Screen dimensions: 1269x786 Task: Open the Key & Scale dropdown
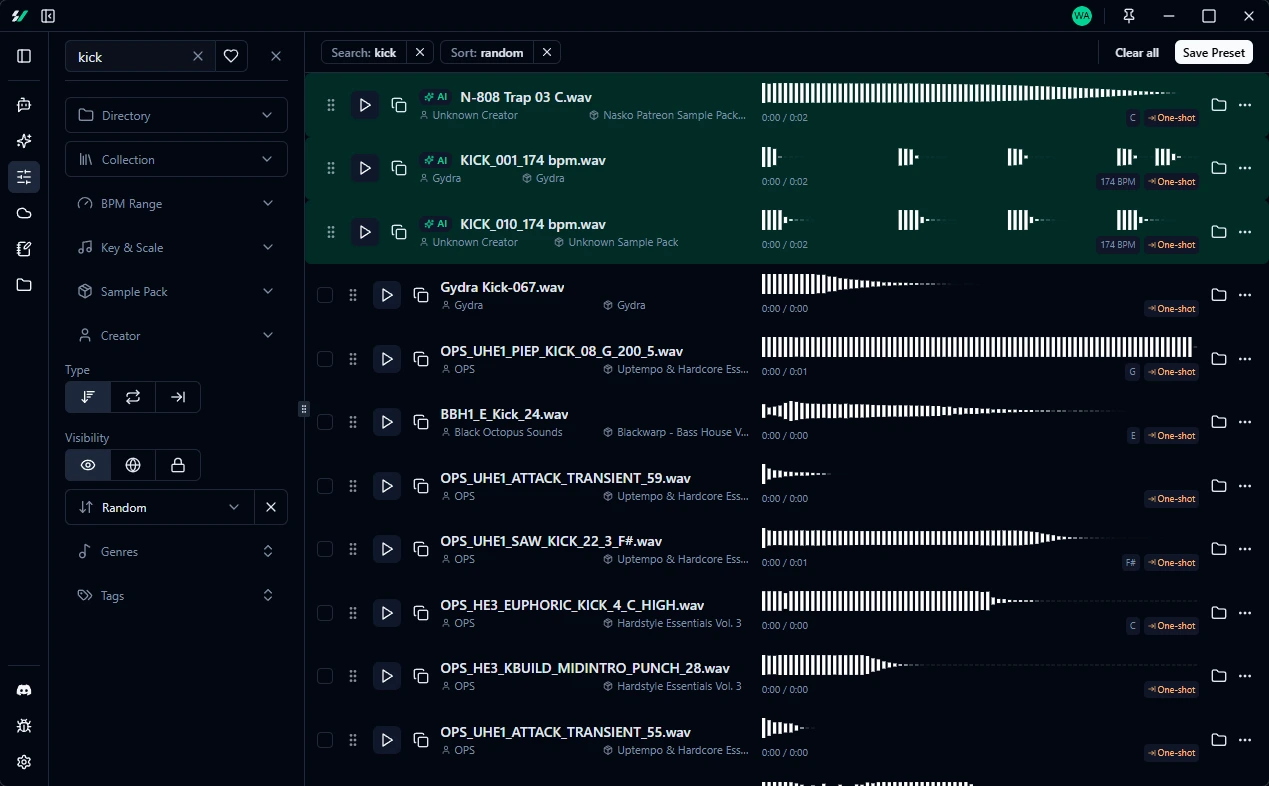(176, 247)
